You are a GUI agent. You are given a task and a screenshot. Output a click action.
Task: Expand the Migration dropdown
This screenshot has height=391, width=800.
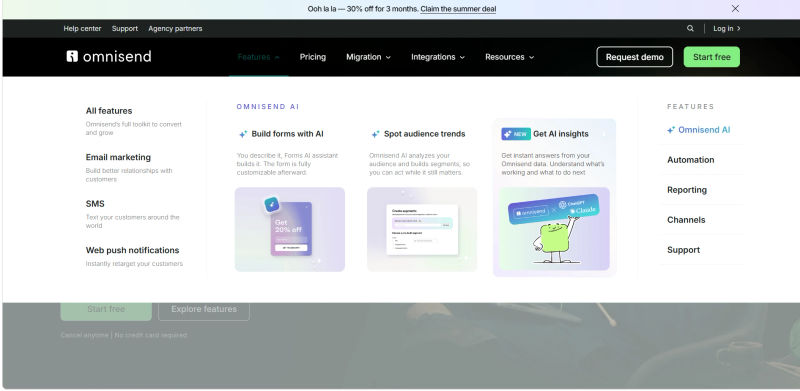point(368,57)
